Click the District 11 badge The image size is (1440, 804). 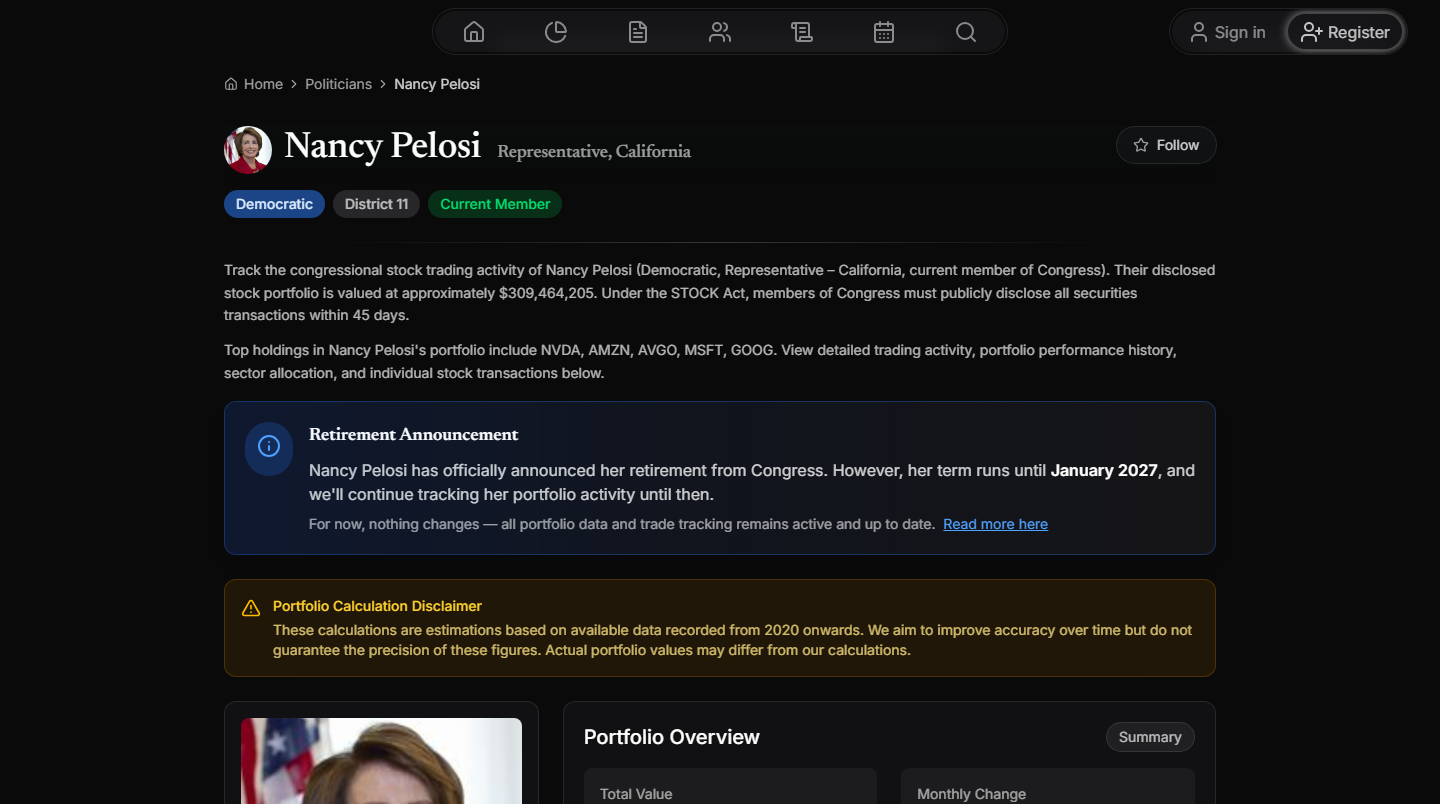(376, 204)
